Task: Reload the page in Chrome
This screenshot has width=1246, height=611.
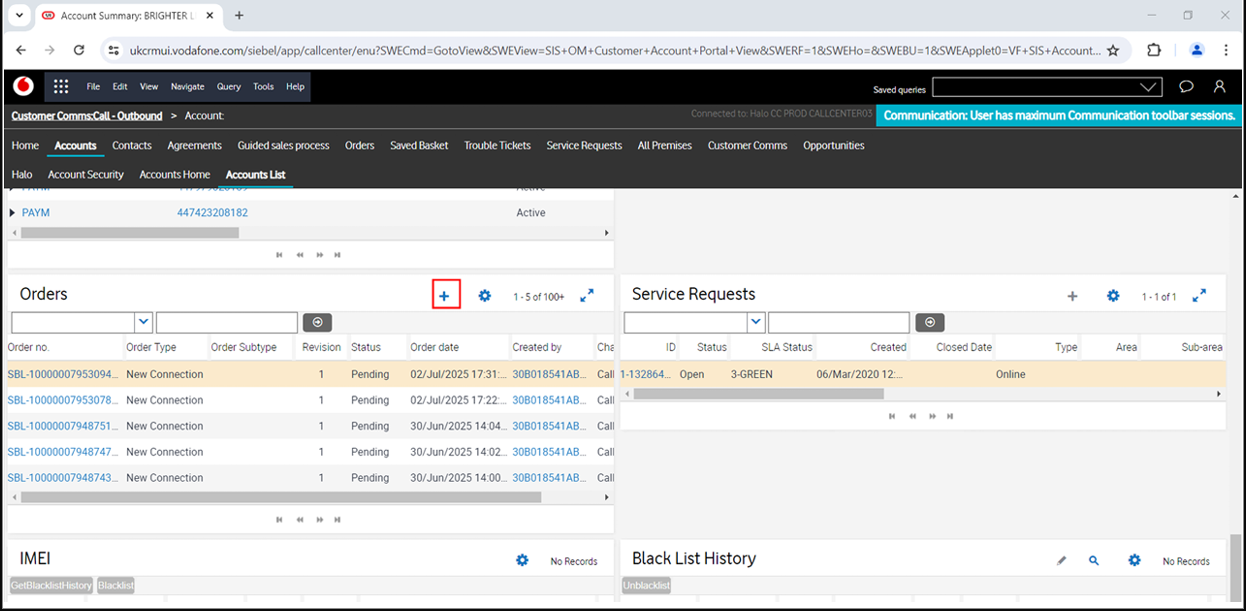Action: tap(79, 50)
